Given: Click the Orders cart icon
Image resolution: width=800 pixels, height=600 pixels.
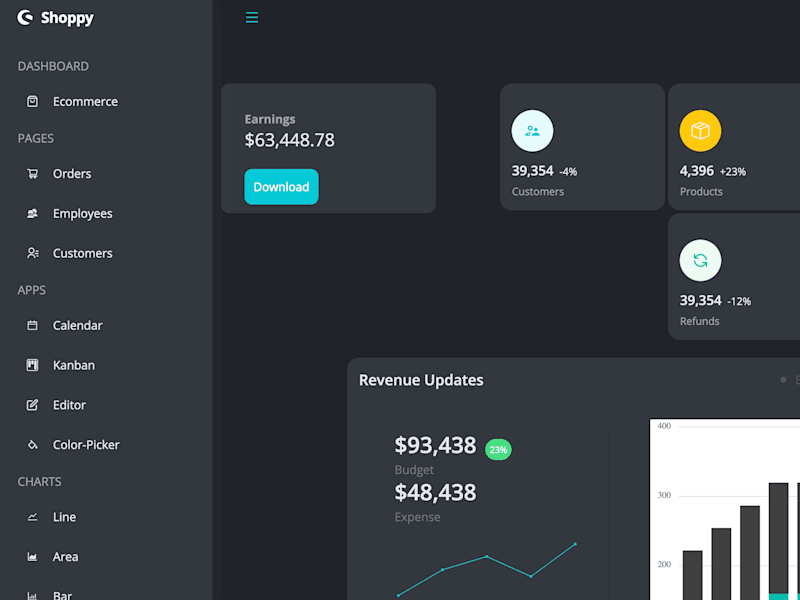Looking at the screenshot, I should click(x=32, y=174).
